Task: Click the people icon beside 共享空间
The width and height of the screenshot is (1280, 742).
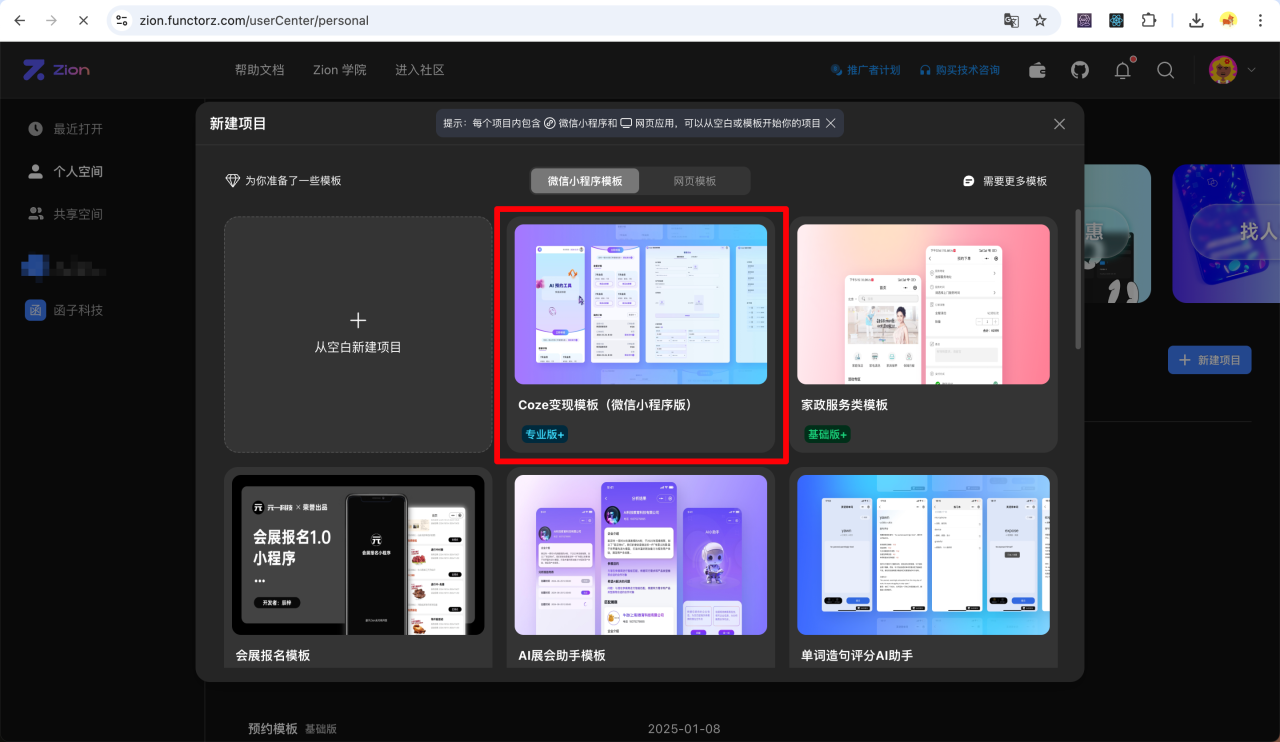Action: pos(36,214)
